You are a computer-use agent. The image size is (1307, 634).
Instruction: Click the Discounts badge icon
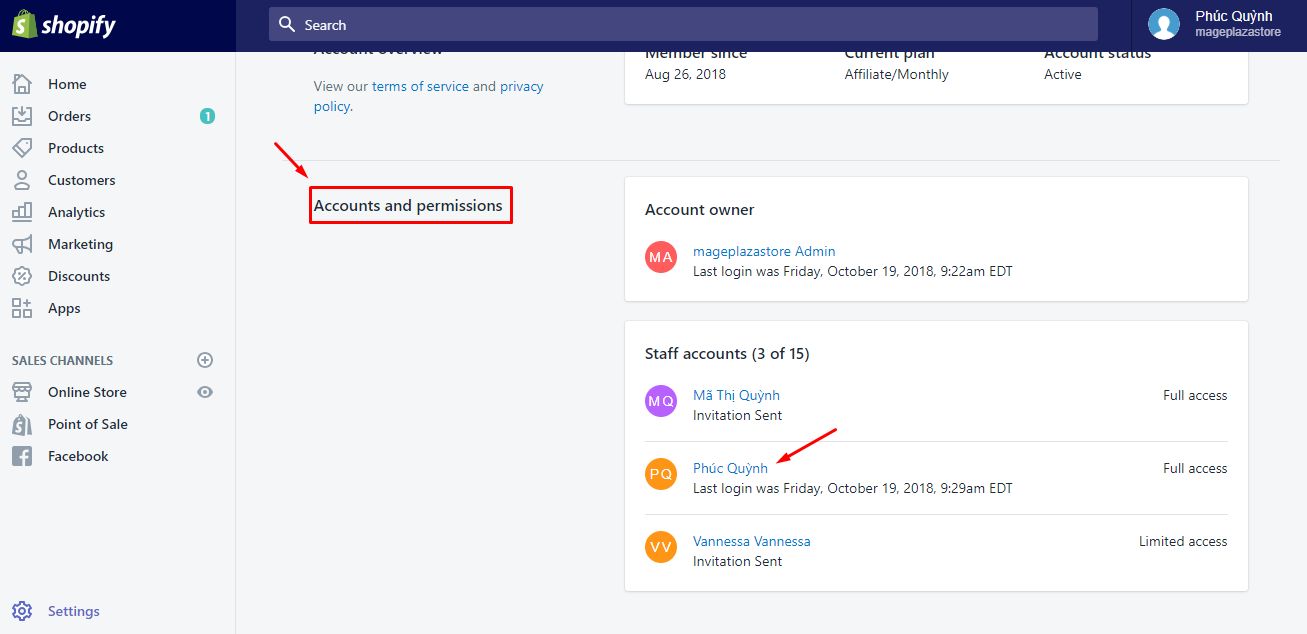[22, 276]
